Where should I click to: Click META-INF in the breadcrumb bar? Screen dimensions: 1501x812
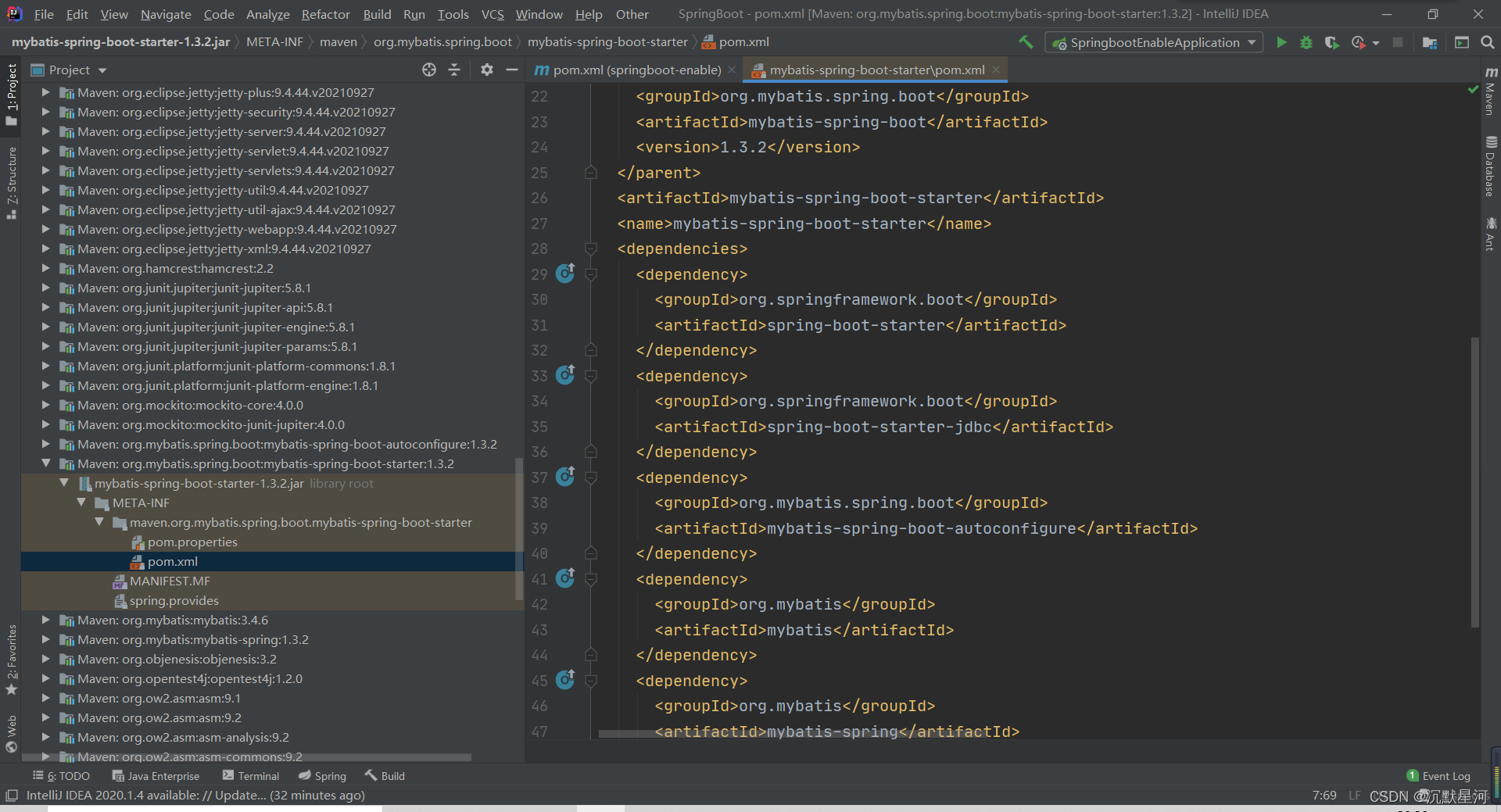pos(274,42)
